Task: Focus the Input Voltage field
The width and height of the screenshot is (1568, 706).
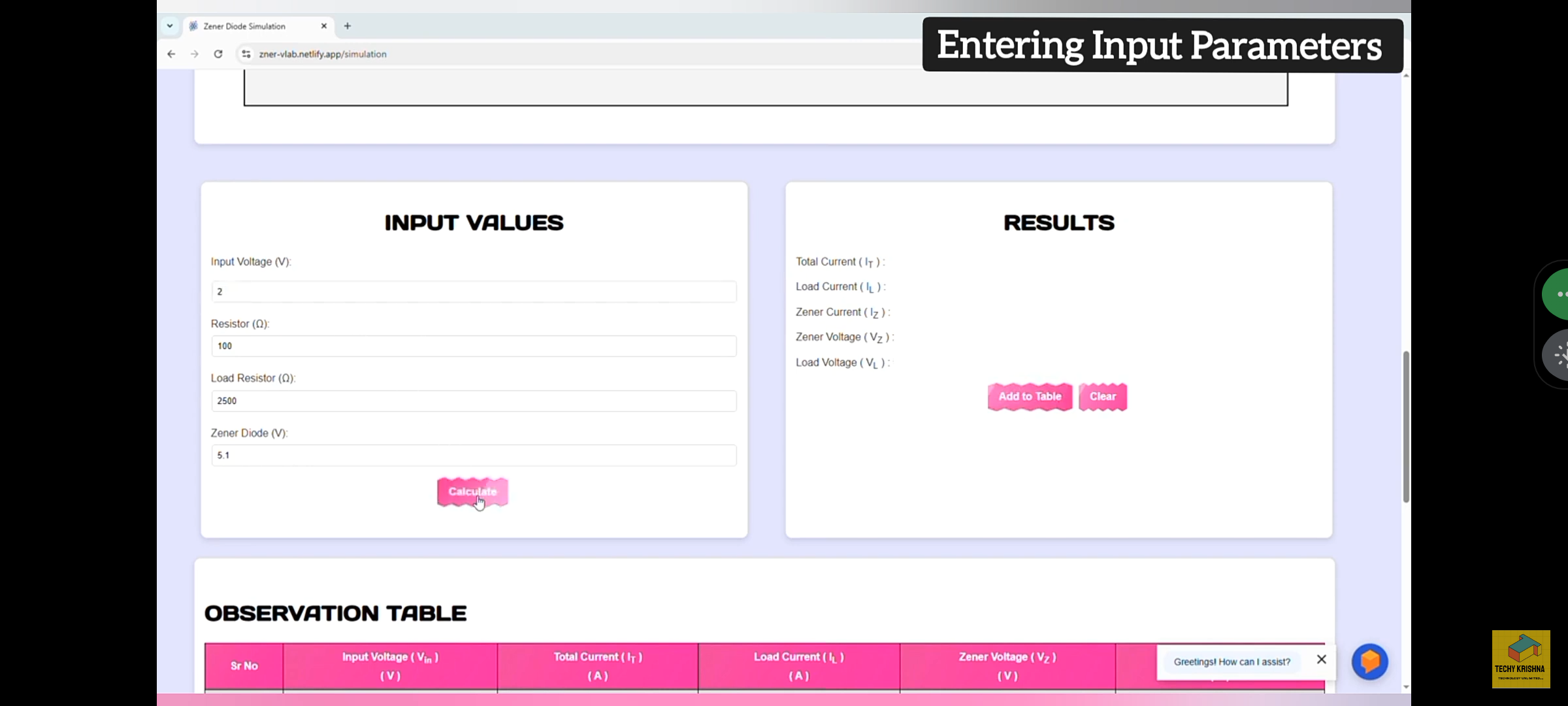Action: click(x=474, y=292)
